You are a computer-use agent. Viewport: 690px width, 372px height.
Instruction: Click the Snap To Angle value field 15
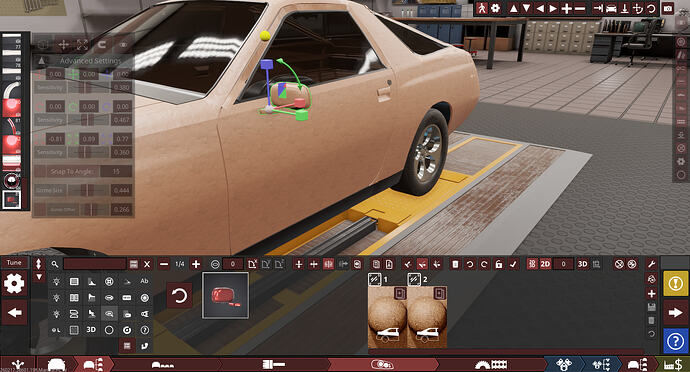pyautogui.click(x=116, y=171)
